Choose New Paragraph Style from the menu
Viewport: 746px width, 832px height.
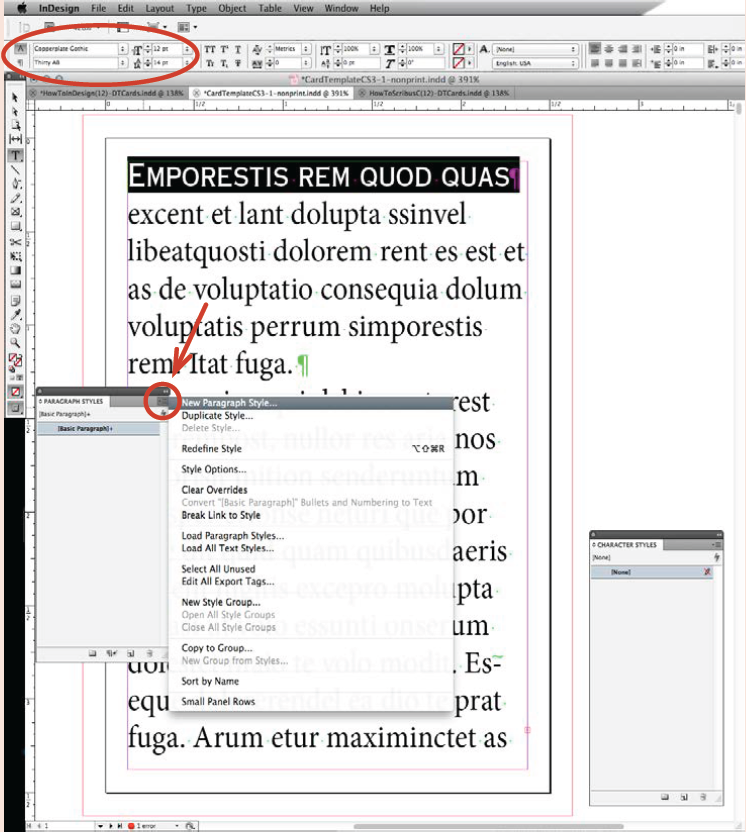coord(229,403)
